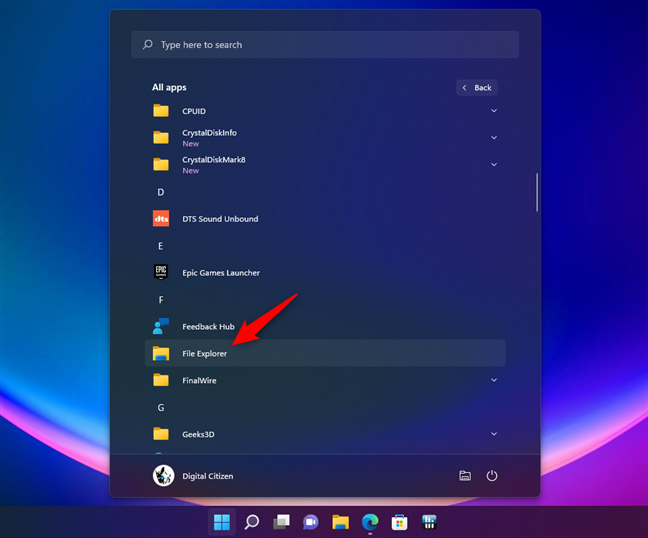The width and height of the screenshot is (648, 538).
Task: Open Search from the taskbar
Action: pos(252,522)
